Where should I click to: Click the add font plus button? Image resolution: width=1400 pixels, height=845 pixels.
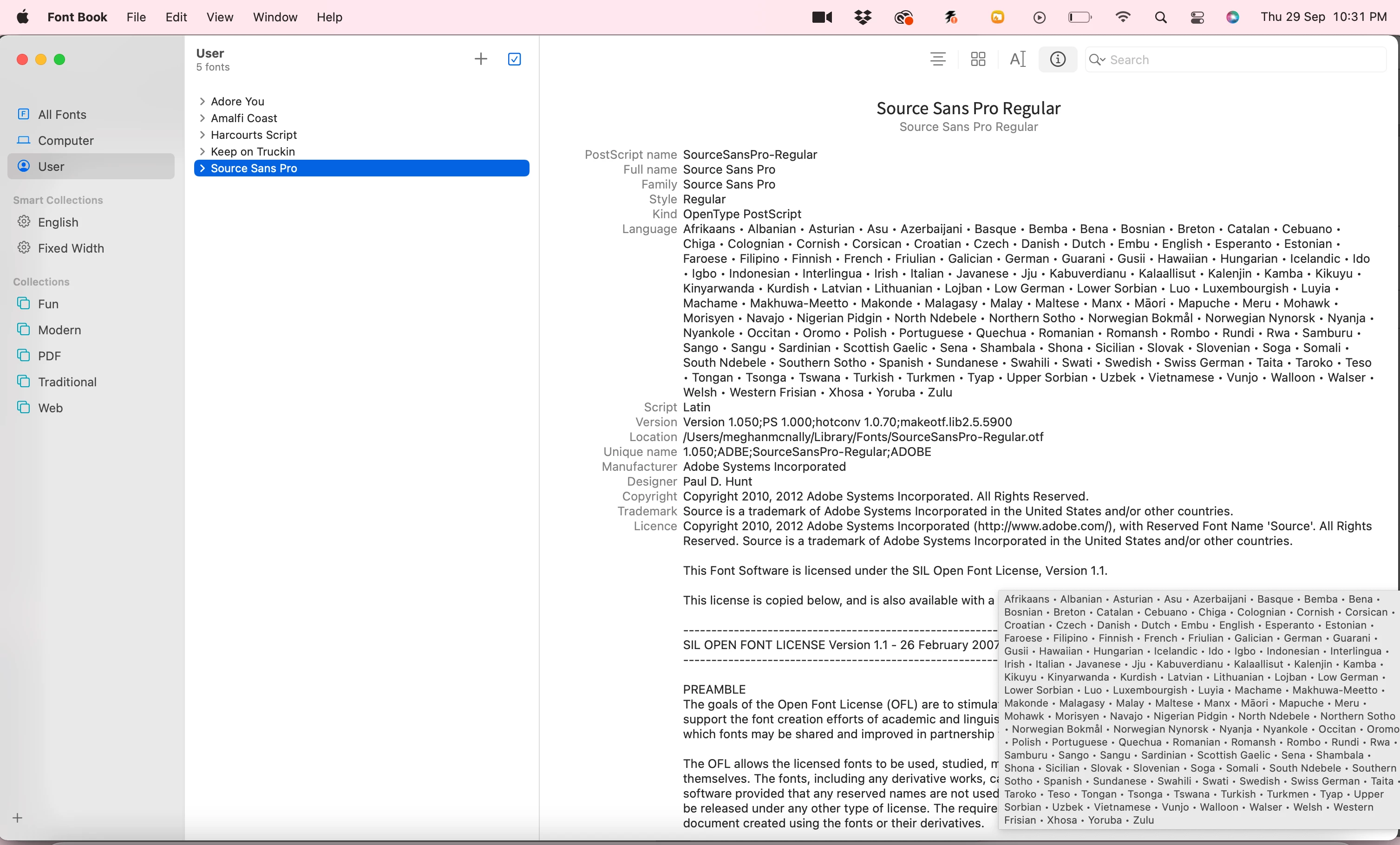[481, 59]
